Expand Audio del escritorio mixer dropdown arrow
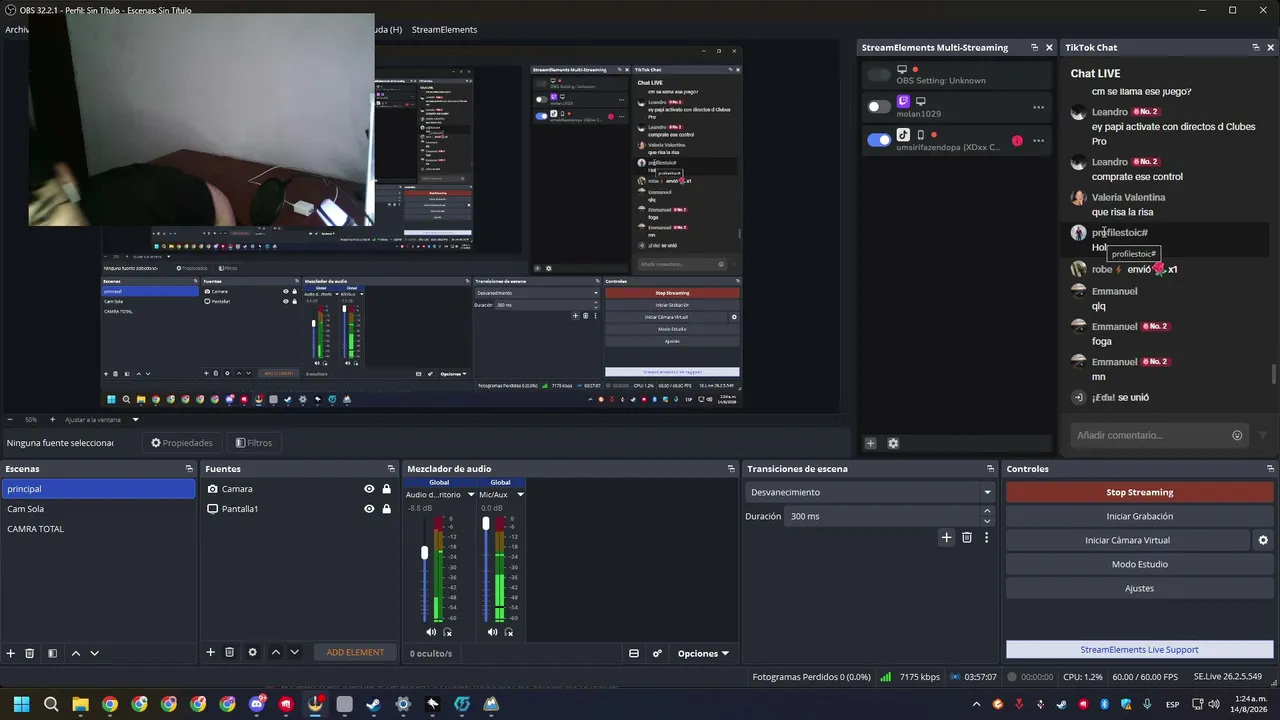This screenshot has height=720, width=1280. click(x=471, y=494)
